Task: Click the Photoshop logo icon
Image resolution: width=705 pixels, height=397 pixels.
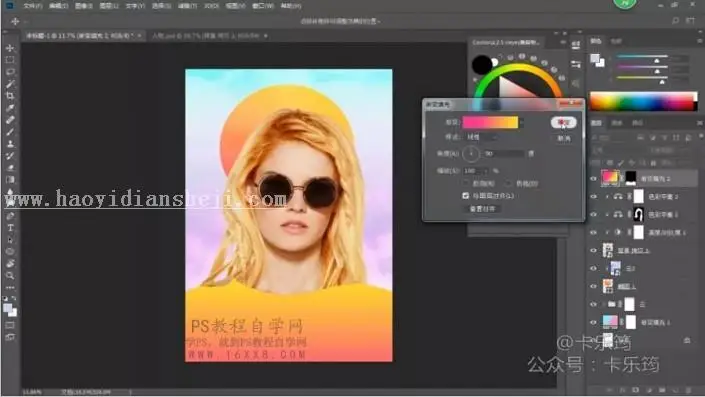Action: coord(9,5)
